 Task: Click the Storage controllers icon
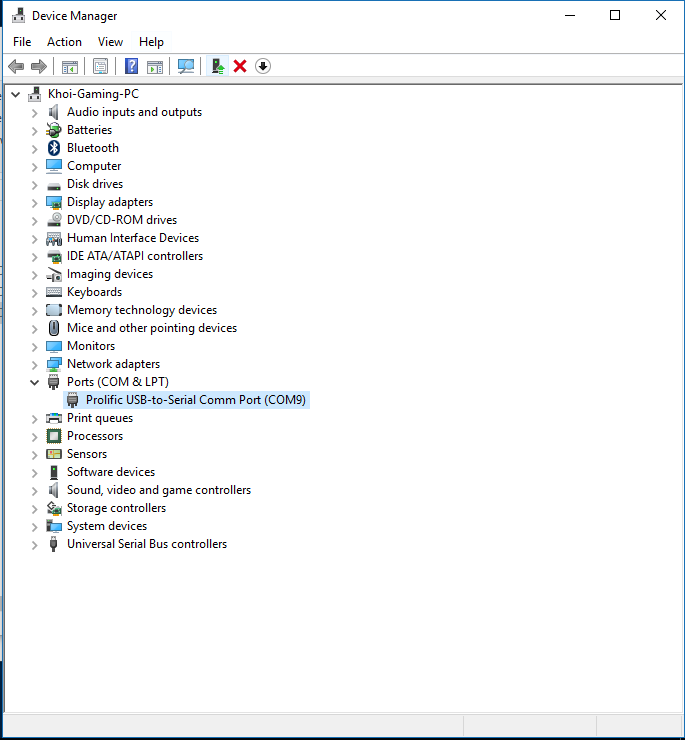click(54, 508)
